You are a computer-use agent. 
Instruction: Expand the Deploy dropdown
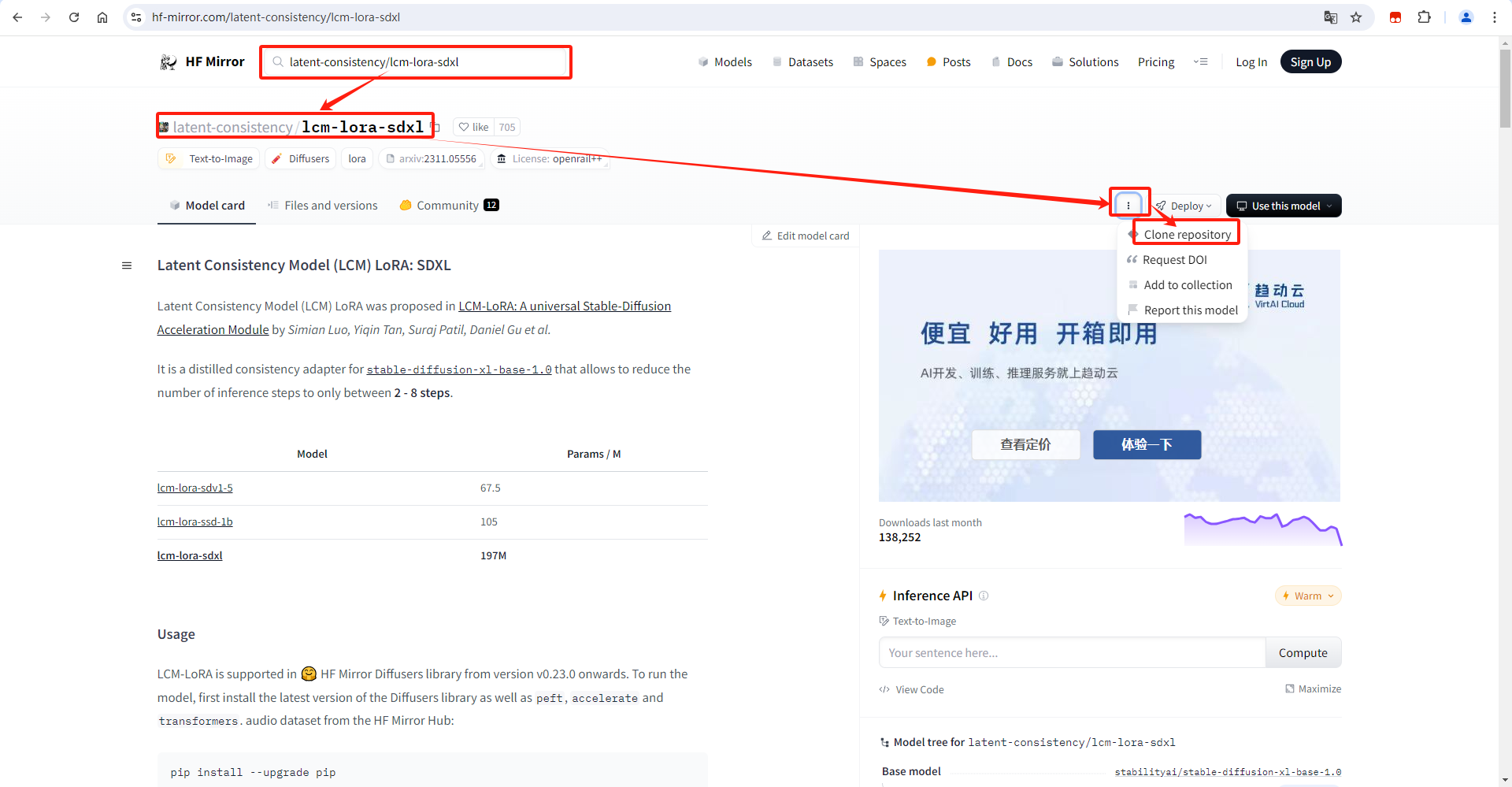coord(1184,206)
